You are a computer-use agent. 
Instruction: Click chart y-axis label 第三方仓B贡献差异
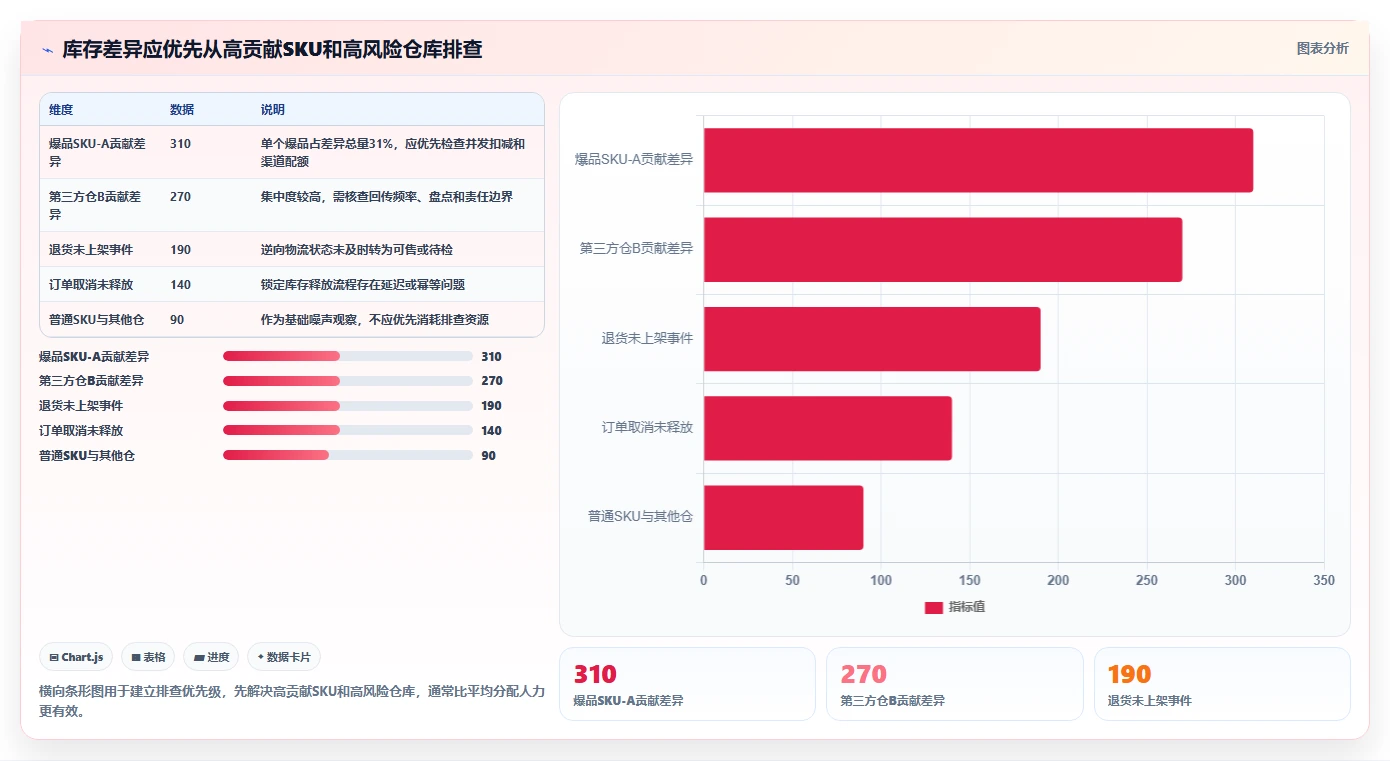coord(637,248)
